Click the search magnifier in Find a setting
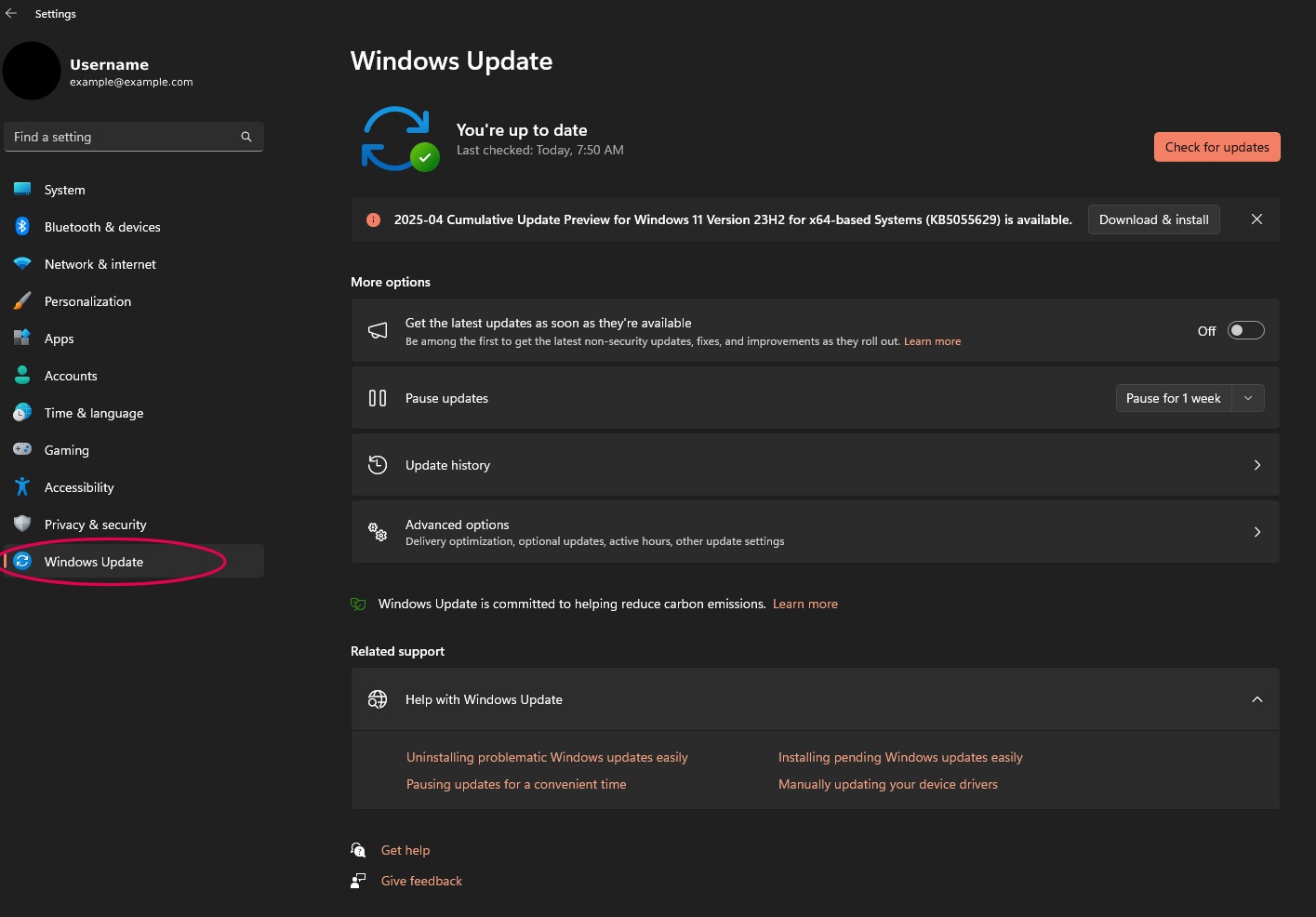Image resolution: width=1316 pixels, height=917 pixels. [x=246, y=137]
